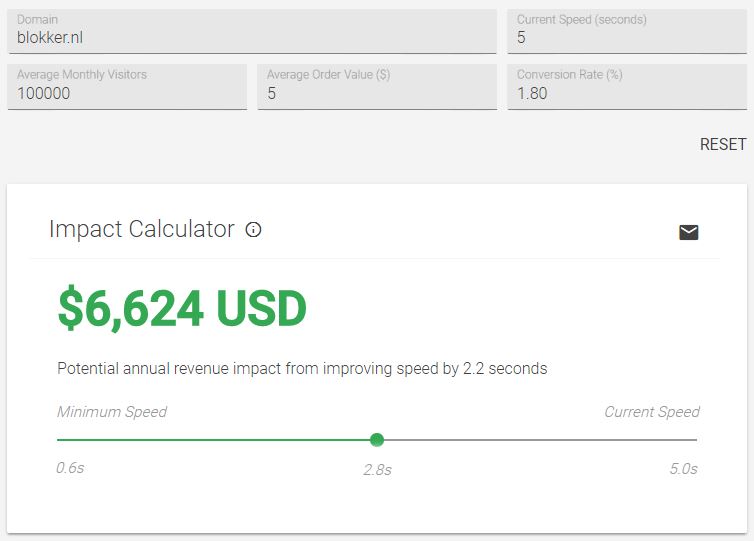The image size is (754, 541).
Task: Click the Average Order Value ($) field
Action: pos(376,93)
